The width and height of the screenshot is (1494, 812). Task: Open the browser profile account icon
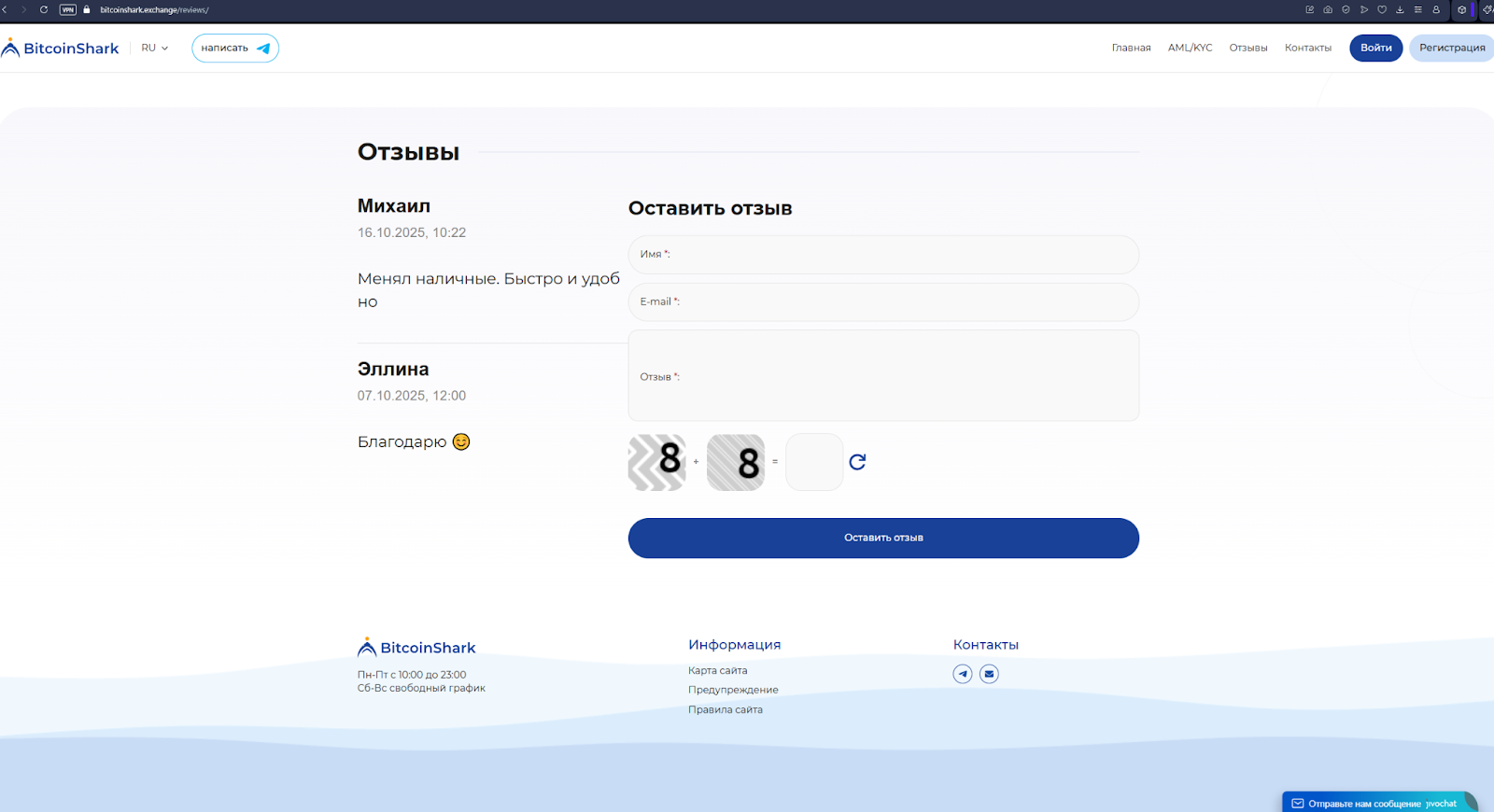1436,9
